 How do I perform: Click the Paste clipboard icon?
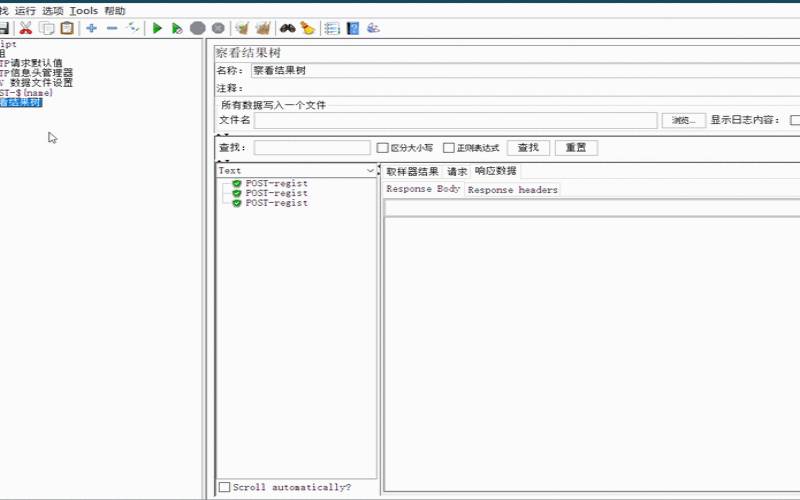coord(67,28)
